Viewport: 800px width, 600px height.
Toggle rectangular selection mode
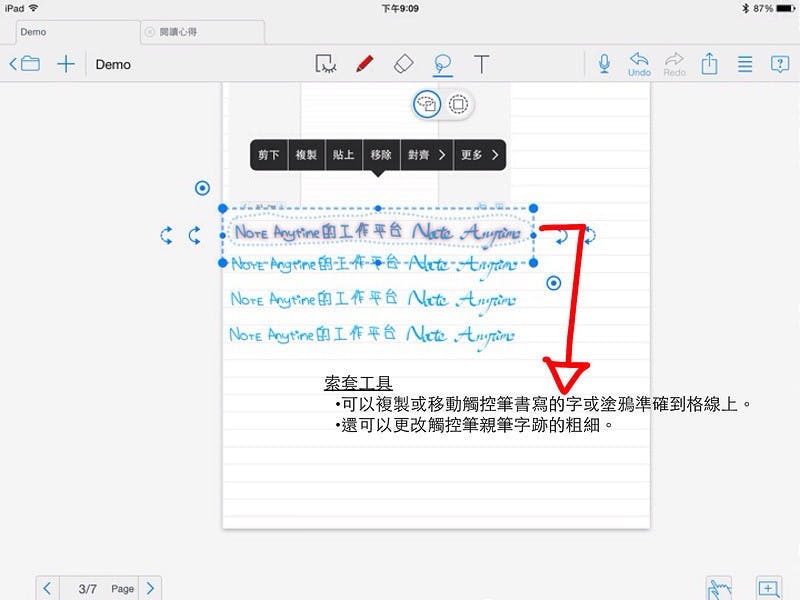458,103
